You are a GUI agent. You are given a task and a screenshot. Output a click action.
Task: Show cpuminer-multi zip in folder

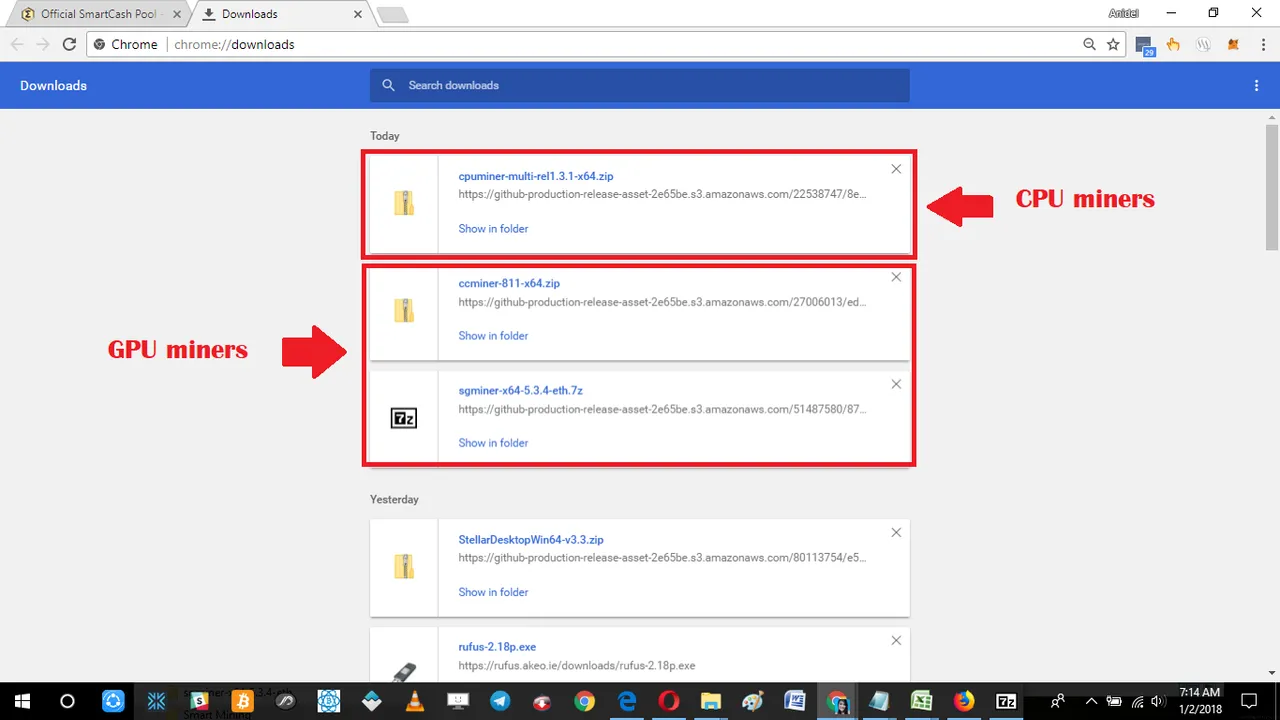click(x=493, y=229)
